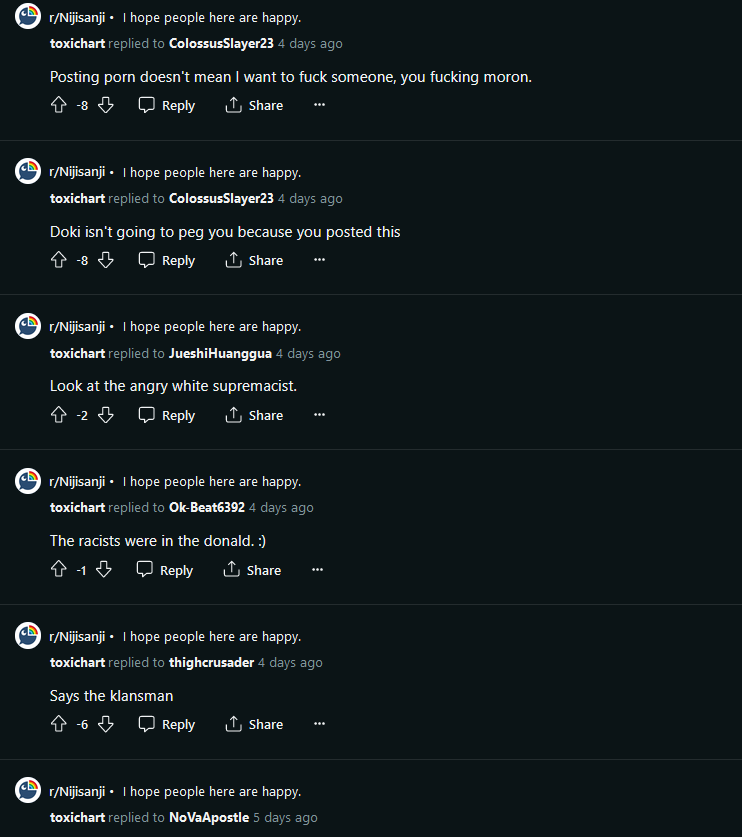Click the r/Nijisanji avatar on the topmost comment
742x837 pixels.
pos(28,16)
